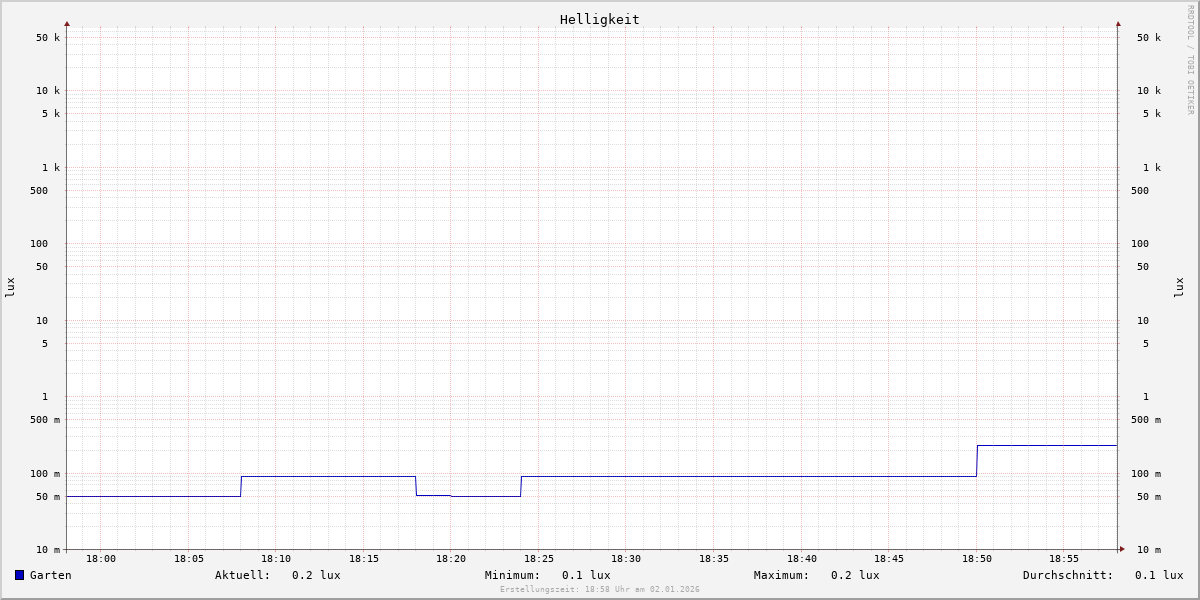Click the '50 k' label on right axis

1149,38
